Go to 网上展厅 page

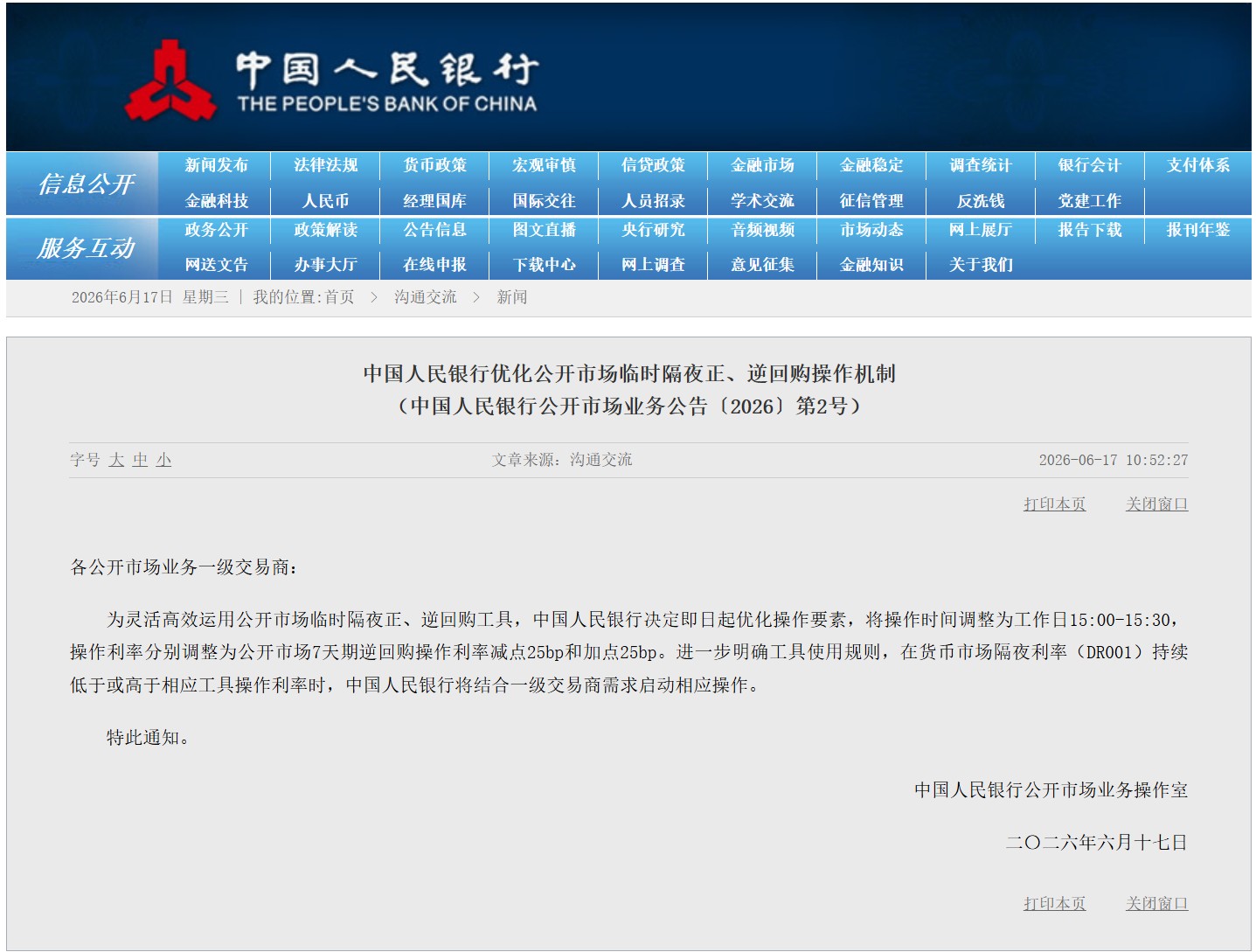[x=981, y=230]
